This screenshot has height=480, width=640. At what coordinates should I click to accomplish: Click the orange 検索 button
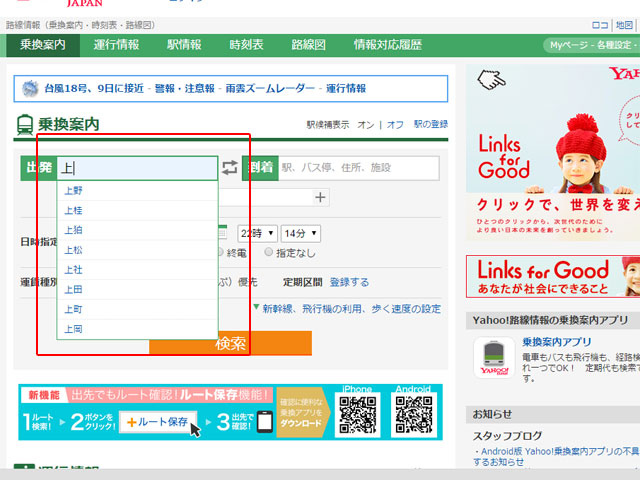pos(230,343)
